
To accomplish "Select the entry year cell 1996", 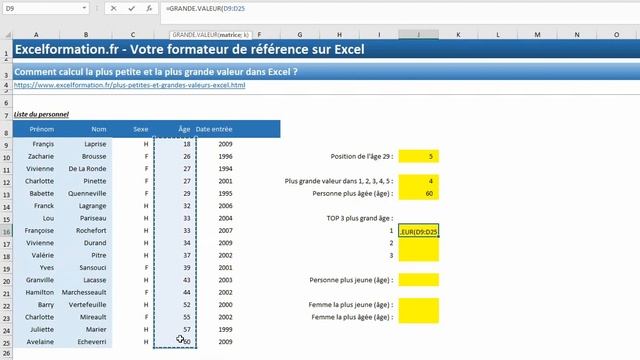I will pyautogui.click(x=216, y=156).
